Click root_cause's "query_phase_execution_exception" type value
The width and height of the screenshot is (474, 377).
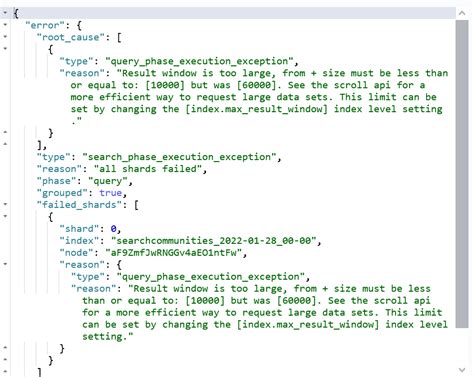(199, 61)
